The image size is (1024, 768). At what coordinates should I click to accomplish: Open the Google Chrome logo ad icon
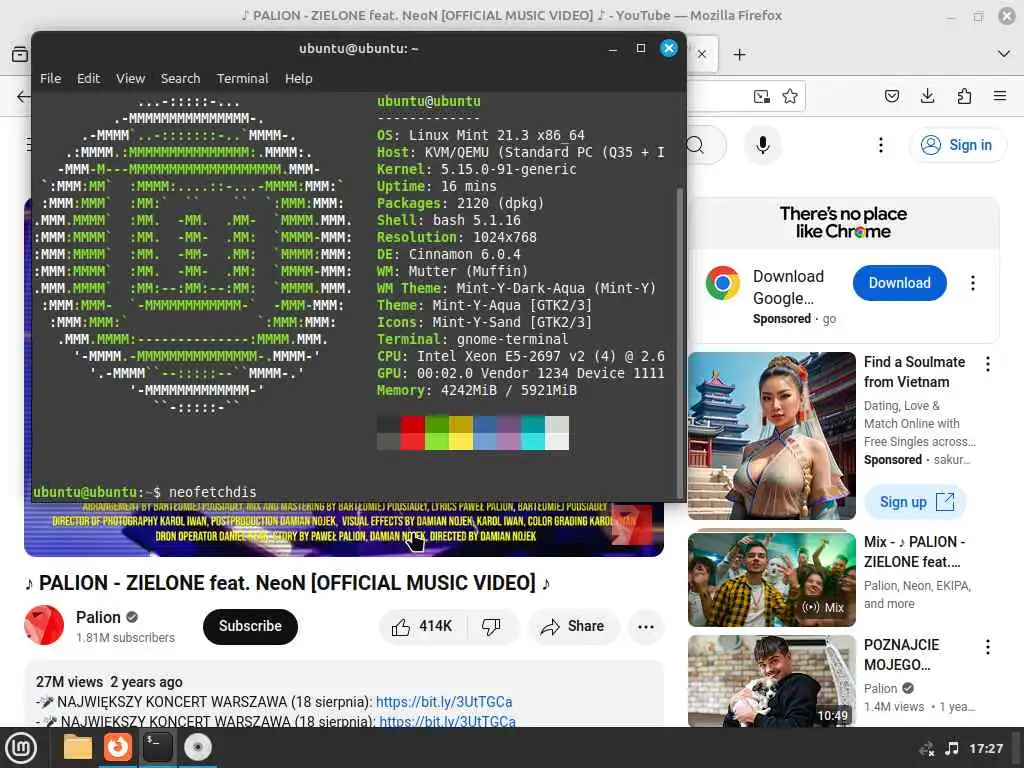[x=722, y=283]
